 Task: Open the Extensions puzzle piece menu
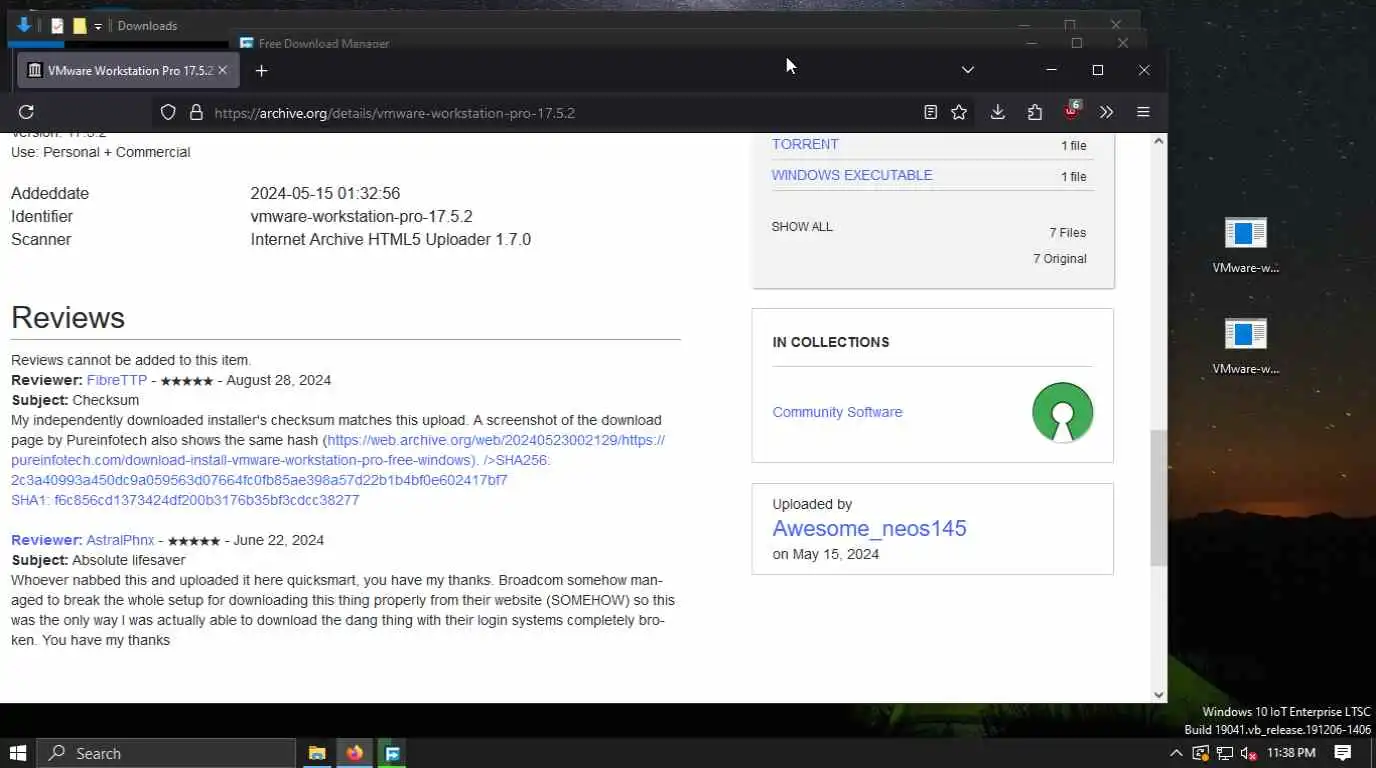click(1034, 112)
